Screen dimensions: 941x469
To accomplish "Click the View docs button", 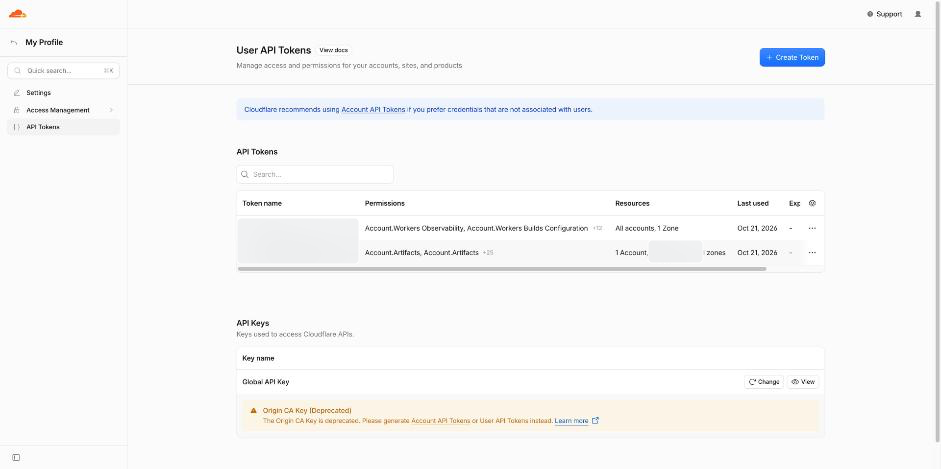I will (334, 50).
